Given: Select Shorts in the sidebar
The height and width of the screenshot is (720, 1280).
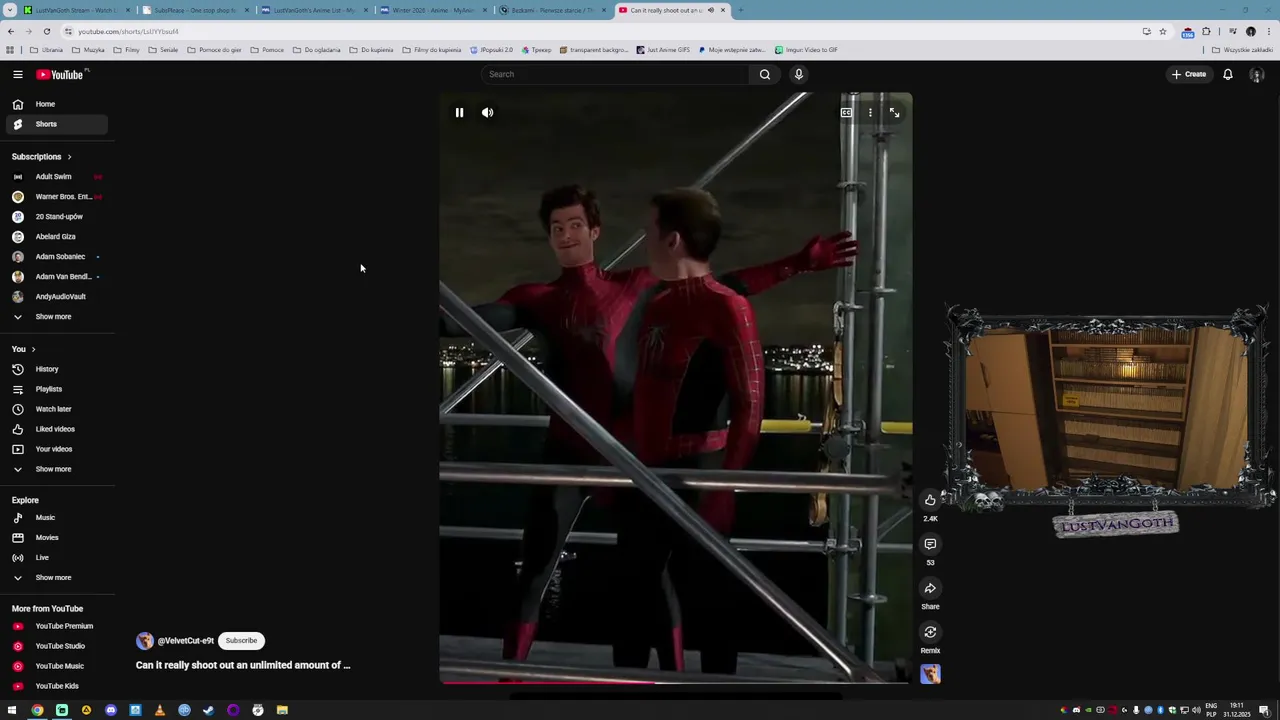Looking at the screenshot, I should click(x=55, y=124).
